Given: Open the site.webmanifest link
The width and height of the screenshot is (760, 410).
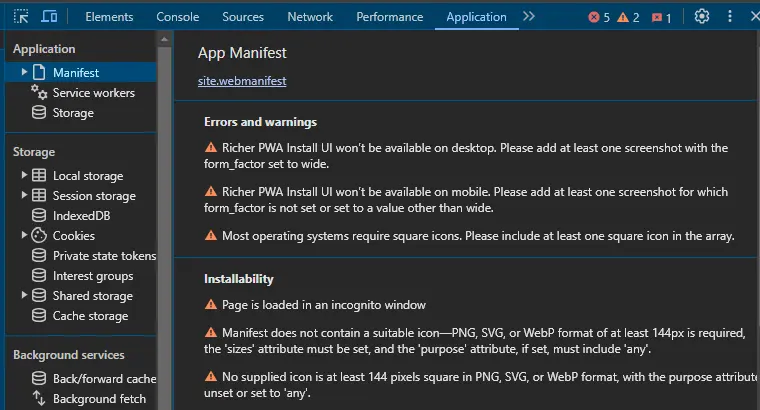Looking at the screenshot, I should coord(242,81).
